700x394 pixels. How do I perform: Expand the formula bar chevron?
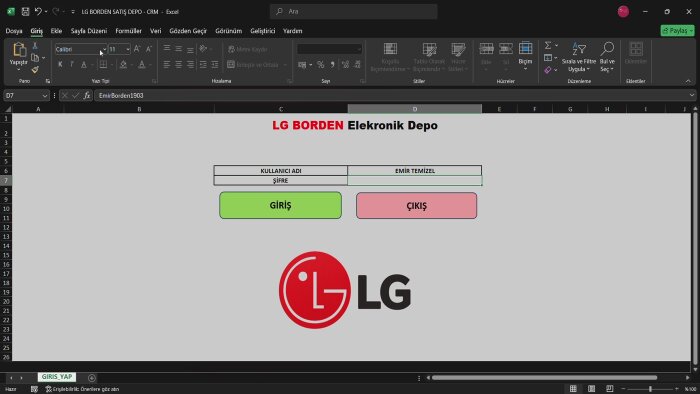pos(692,95)
